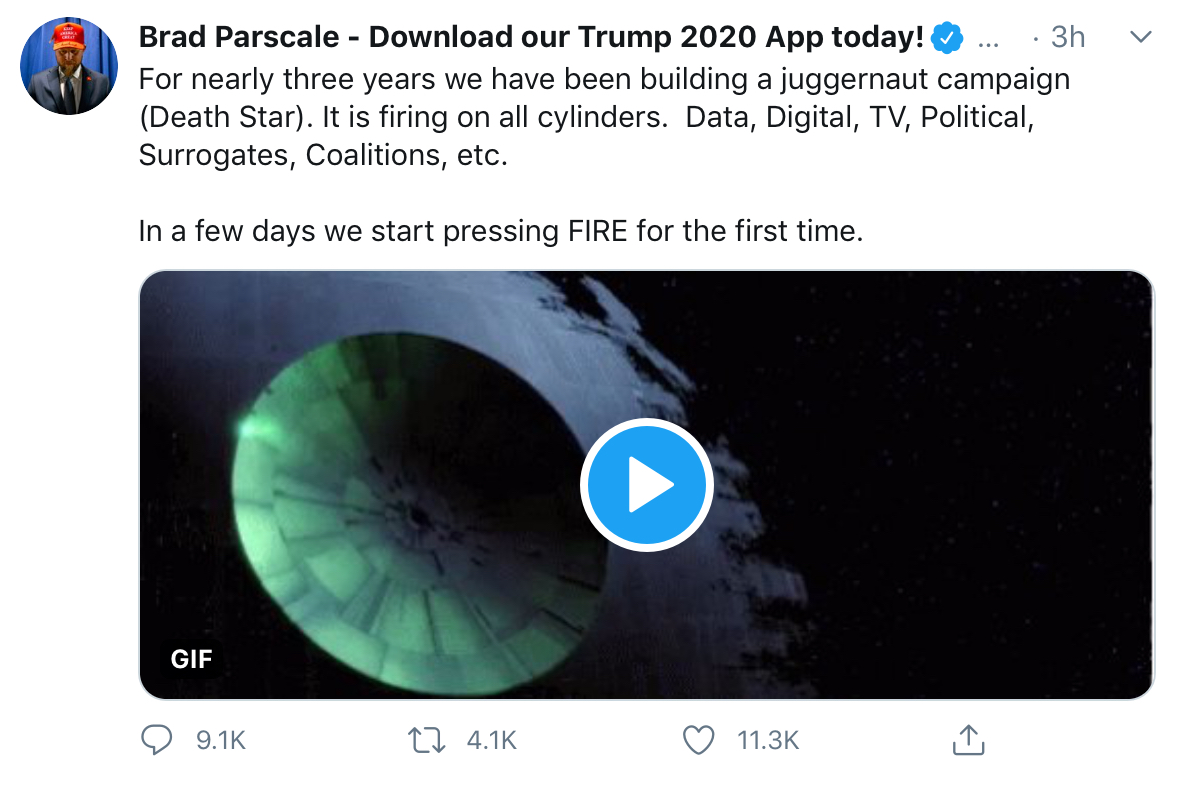Click the truncated username ellipsis after the badge

click(x=987, y=40)
